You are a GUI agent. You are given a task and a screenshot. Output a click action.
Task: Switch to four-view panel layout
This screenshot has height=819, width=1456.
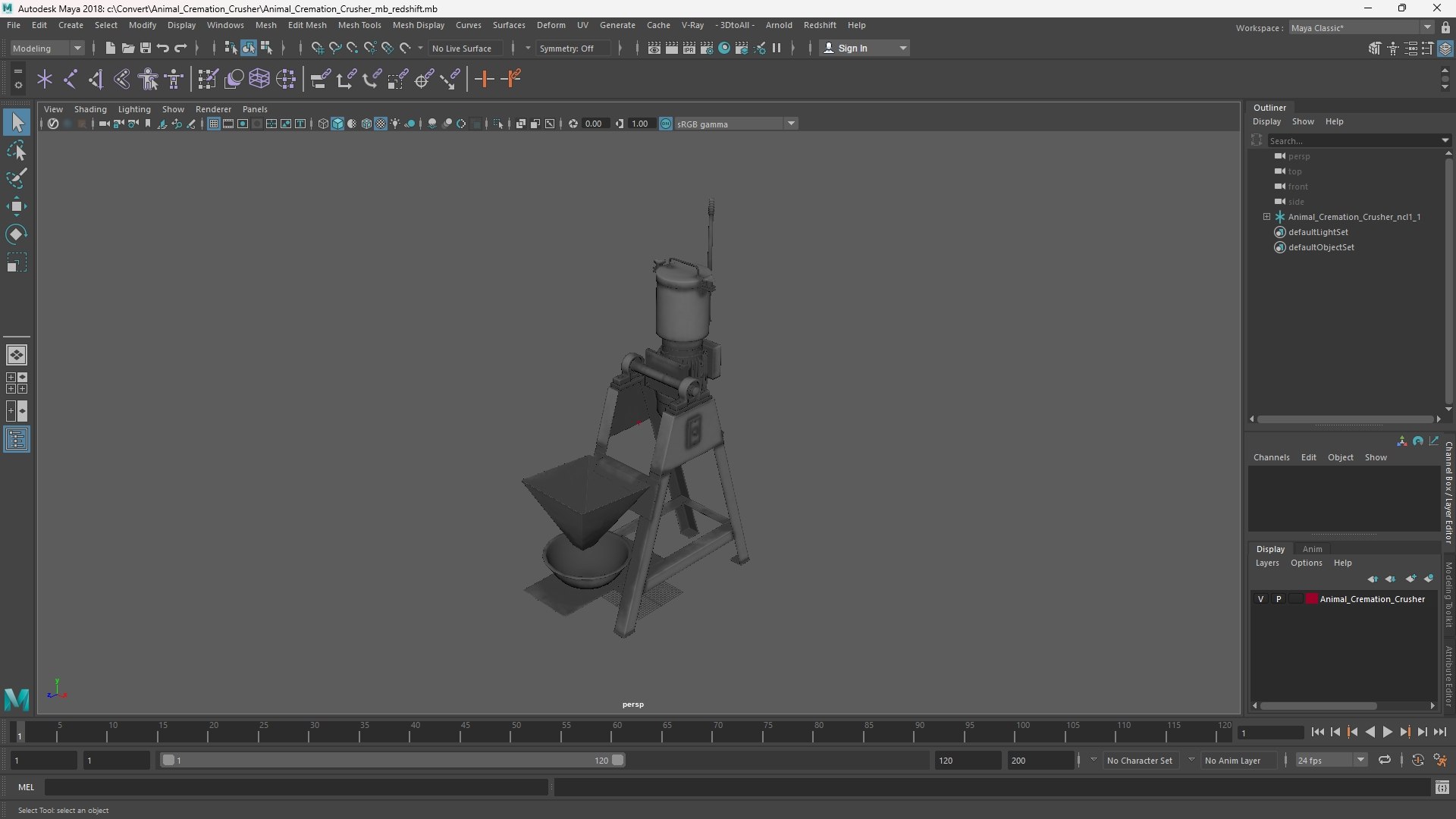point(17,383)
